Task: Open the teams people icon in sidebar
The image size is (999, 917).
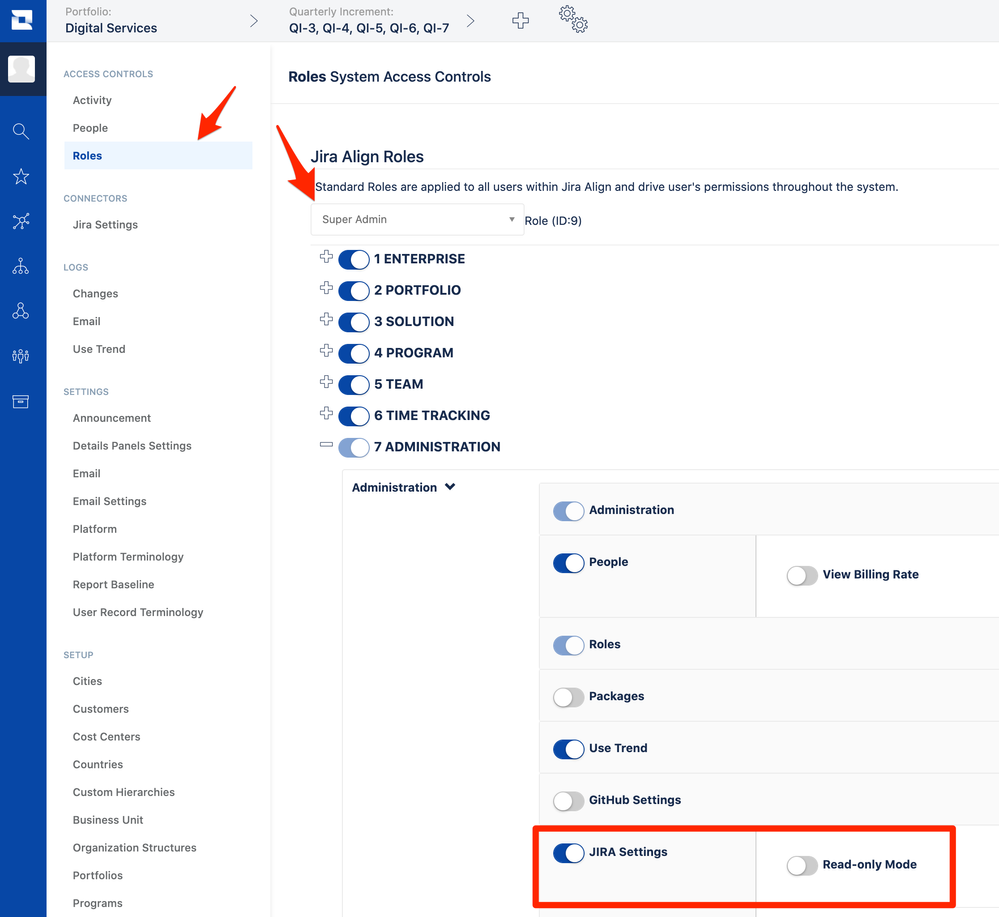Action: pyautogui.click(x=21, y=356)
